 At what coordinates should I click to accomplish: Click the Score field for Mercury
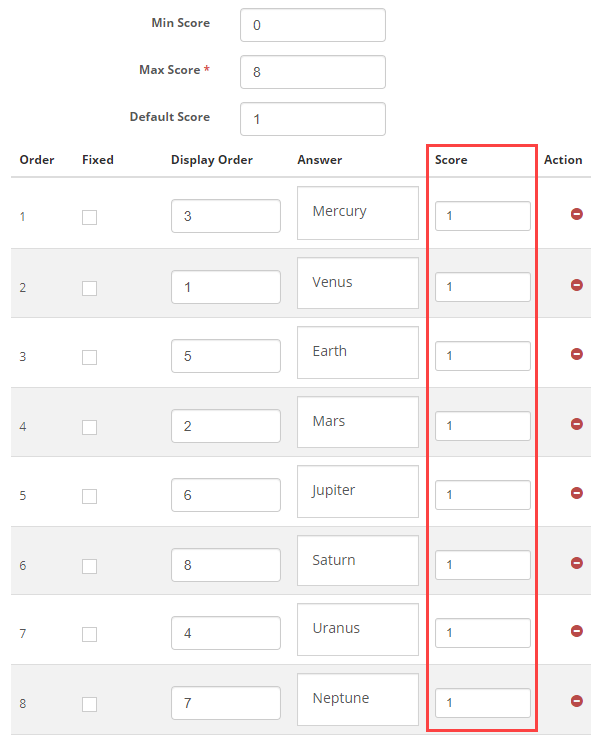pos(482,216)
